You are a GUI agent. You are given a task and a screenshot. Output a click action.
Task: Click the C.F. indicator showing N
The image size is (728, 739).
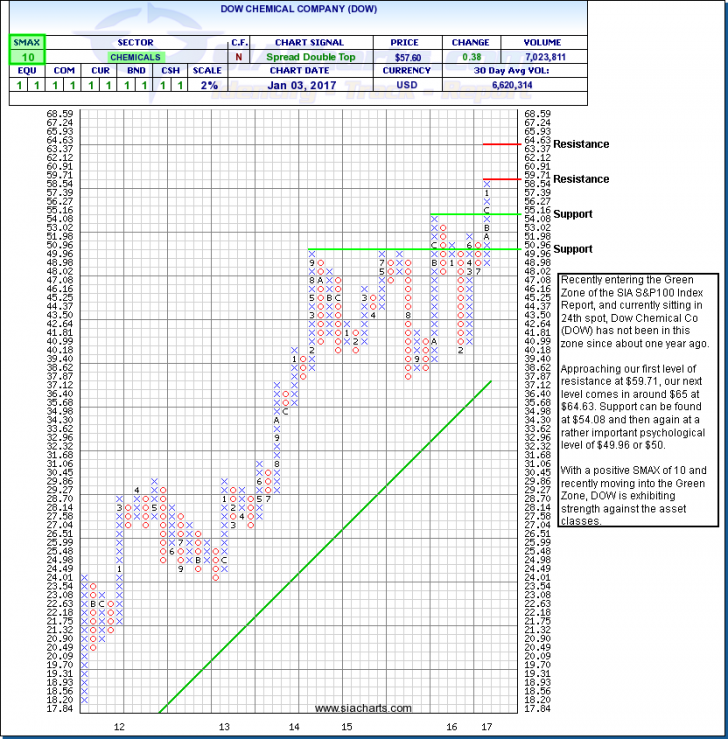pos(240,58)
